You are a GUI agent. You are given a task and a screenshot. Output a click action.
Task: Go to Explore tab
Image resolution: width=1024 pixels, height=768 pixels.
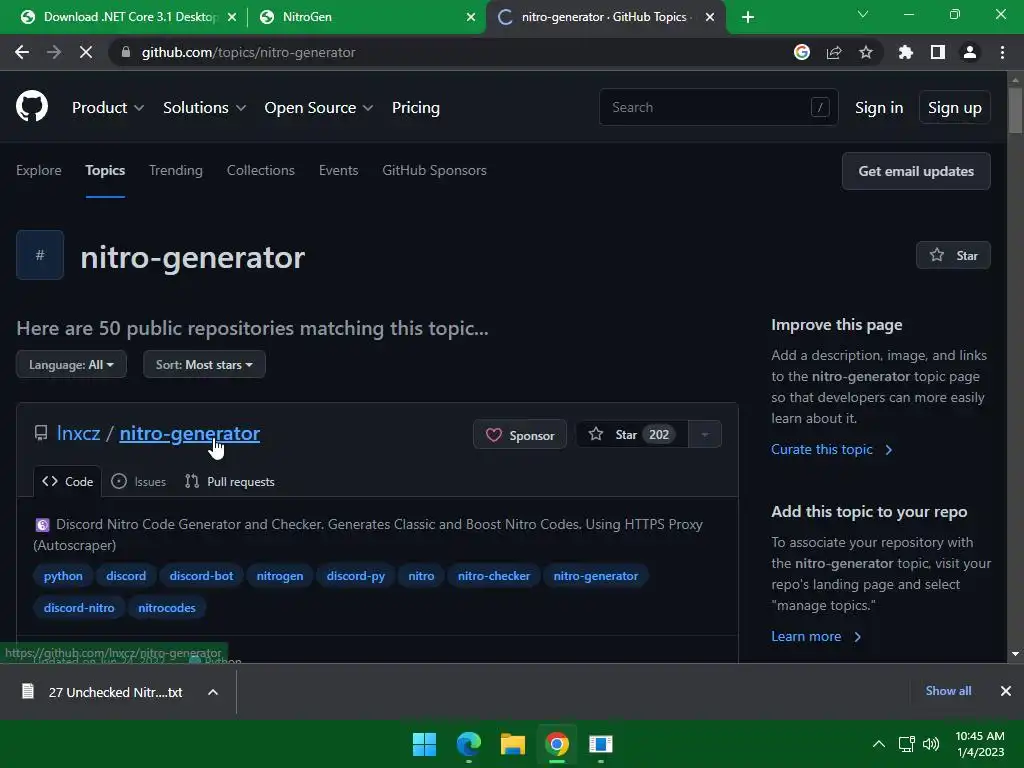pos(39,170)
